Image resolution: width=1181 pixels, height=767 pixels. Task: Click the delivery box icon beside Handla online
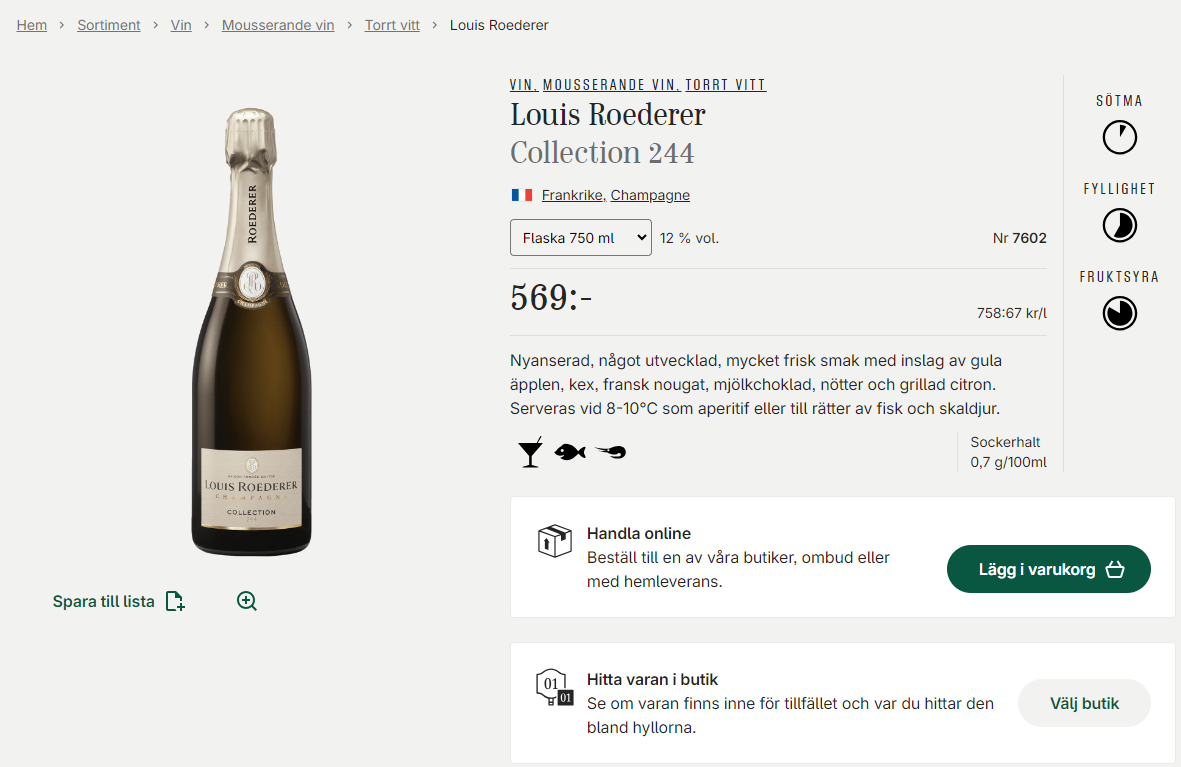[554, 541]
